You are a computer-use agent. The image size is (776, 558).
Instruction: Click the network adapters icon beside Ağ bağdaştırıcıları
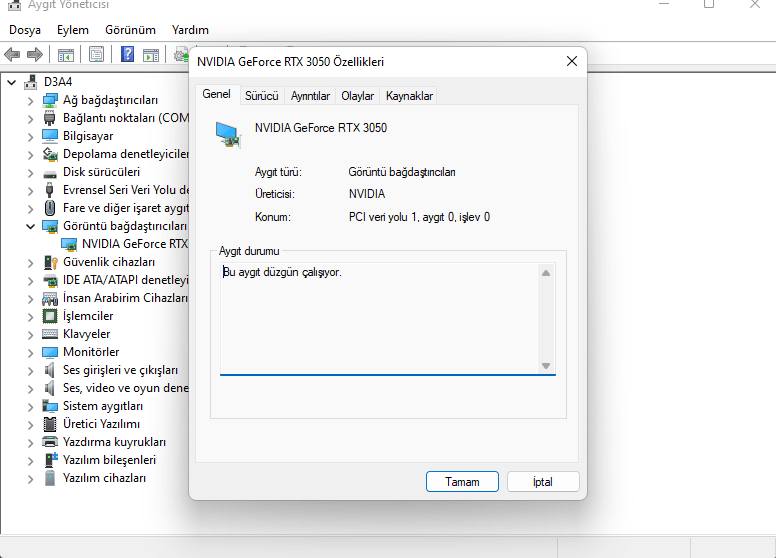click(x=49, y=100)
